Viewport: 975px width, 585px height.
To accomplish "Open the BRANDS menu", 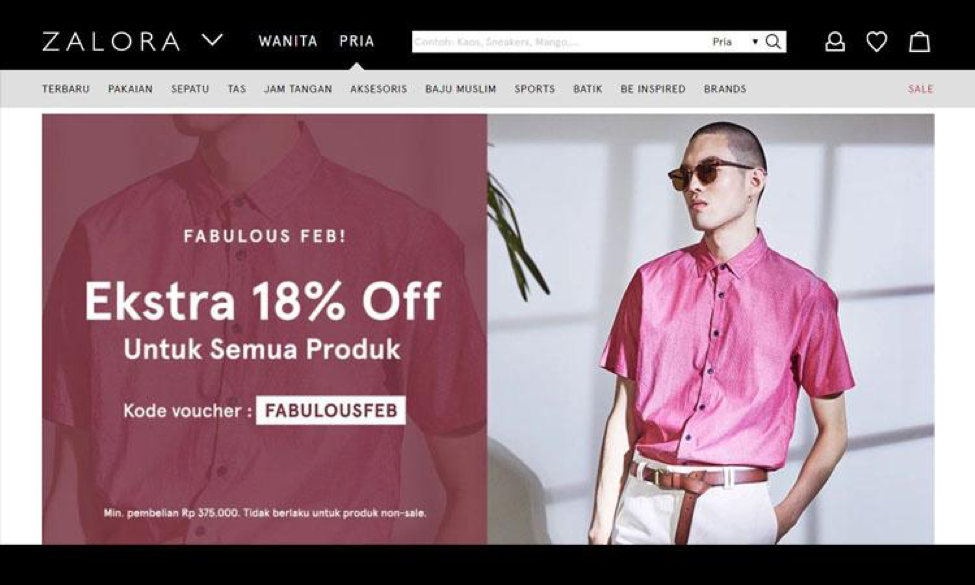I will 725,89.
